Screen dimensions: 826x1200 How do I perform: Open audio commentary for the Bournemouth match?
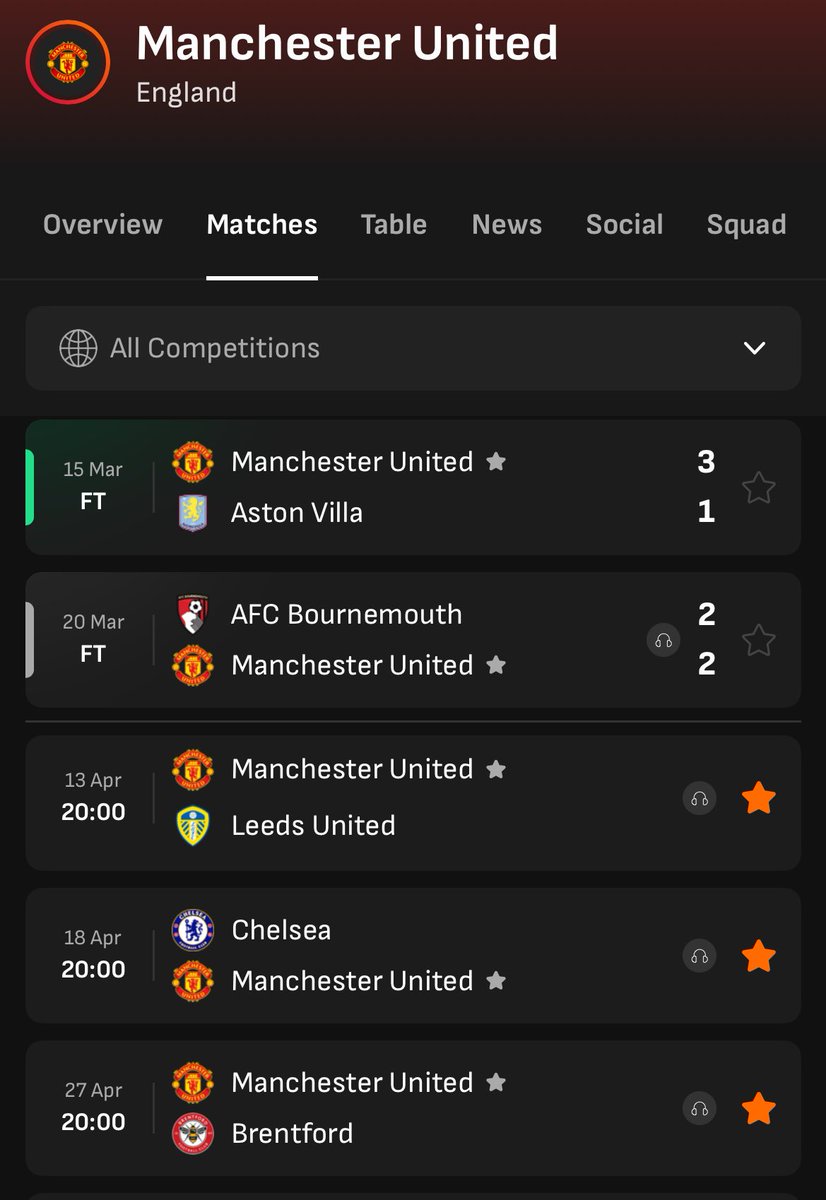pos(663,640)
